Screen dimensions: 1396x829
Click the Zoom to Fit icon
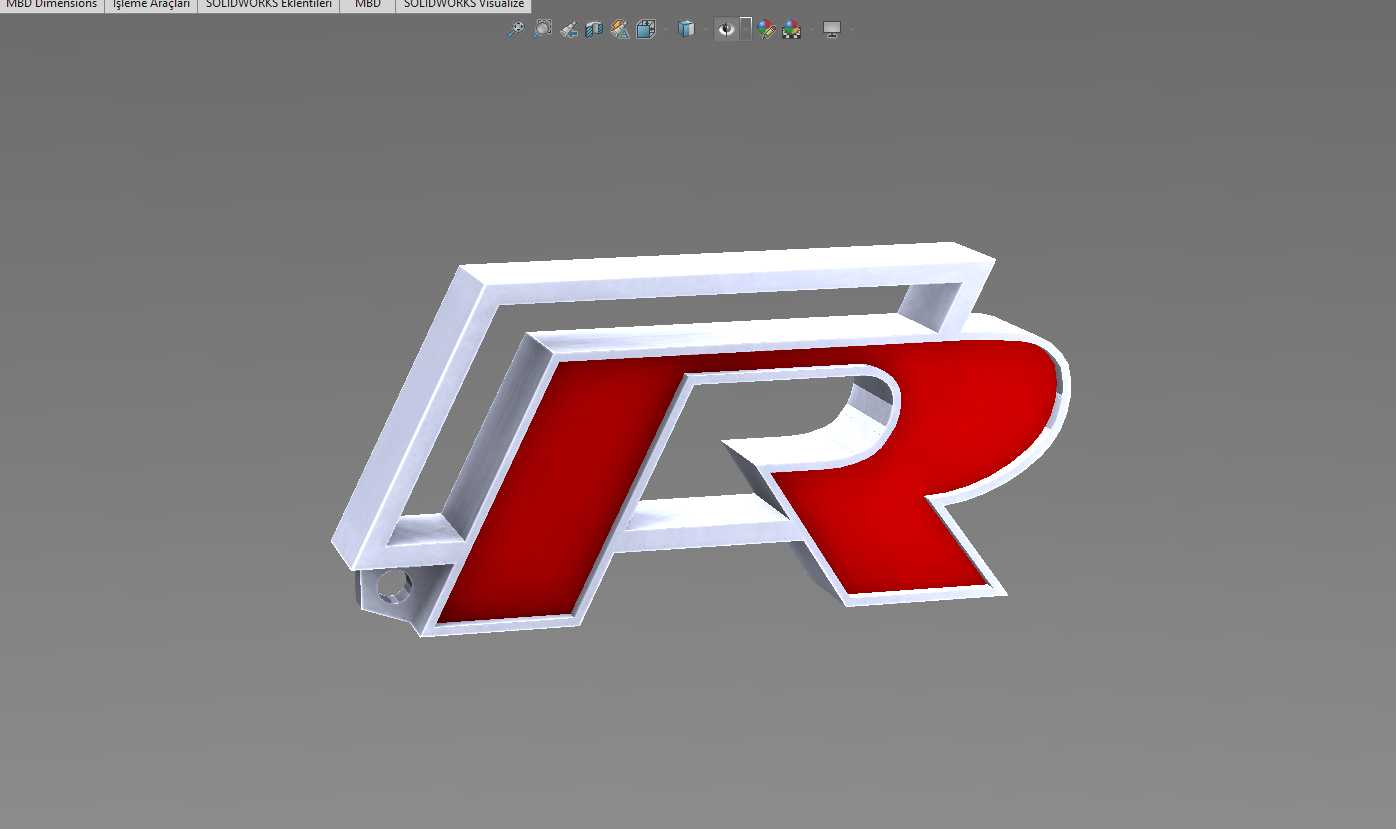coord(516,29)
